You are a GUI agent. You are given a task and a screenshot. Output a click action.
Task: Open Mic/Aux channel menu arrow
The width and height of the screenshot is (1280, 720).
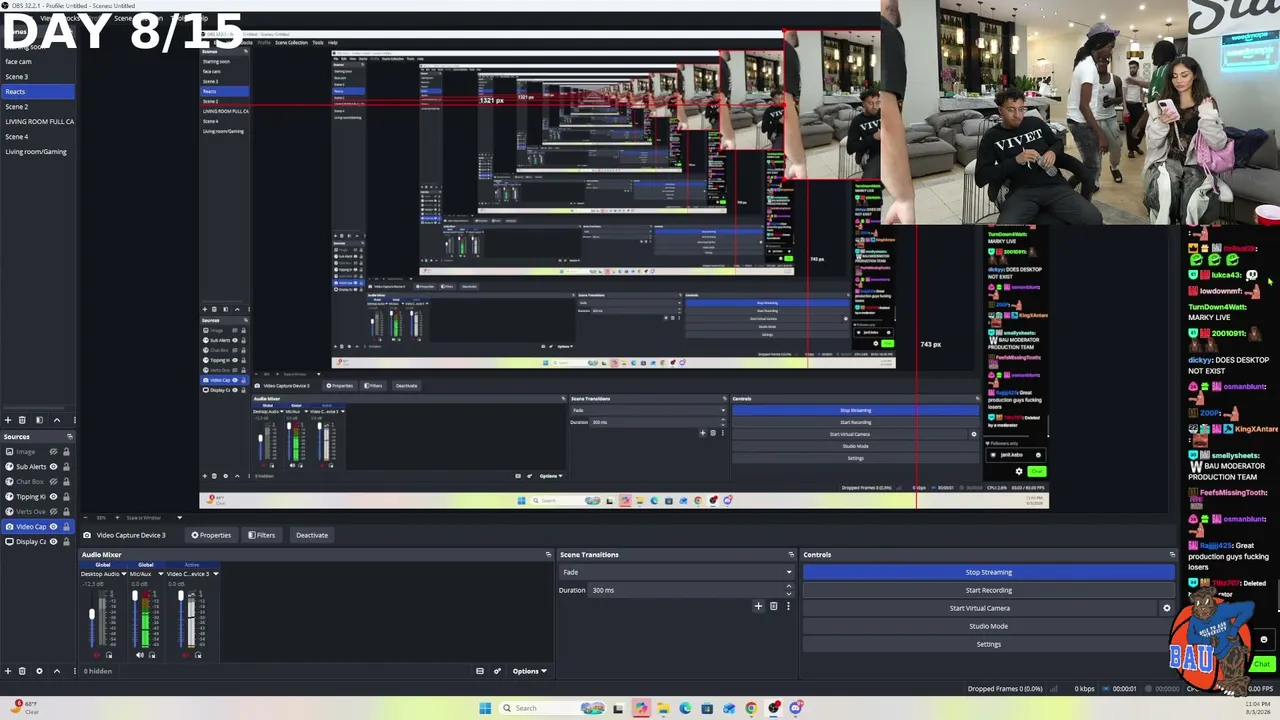click(159, 574)
